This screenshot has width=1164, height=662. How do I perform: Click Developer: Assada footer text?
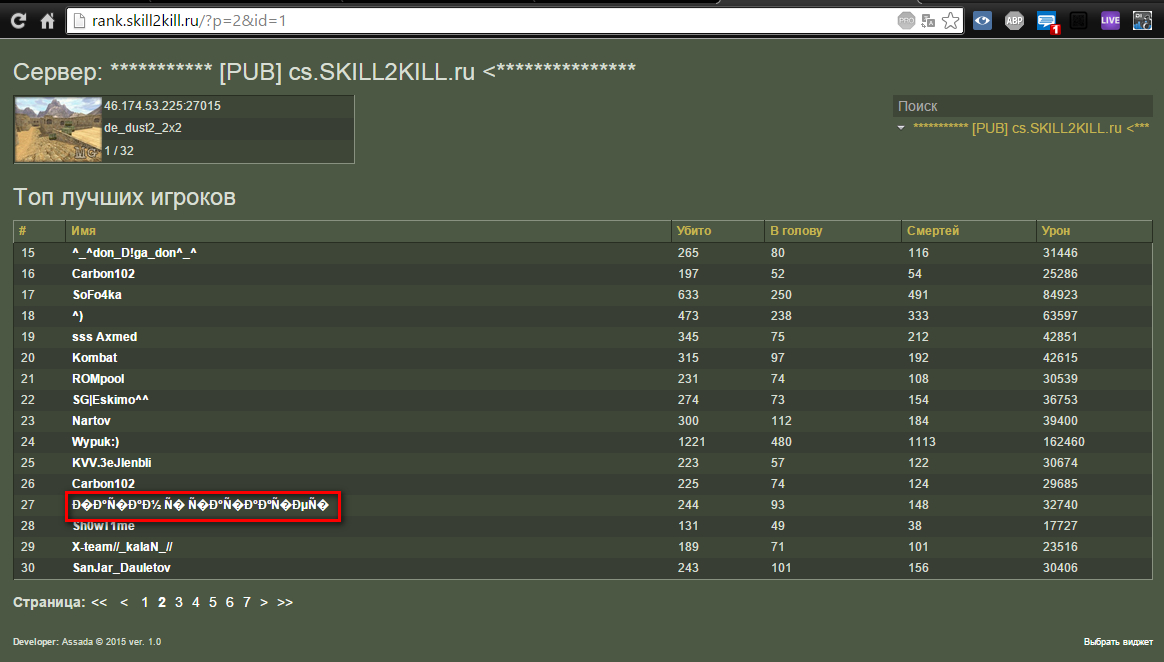(x=87, y=642)
